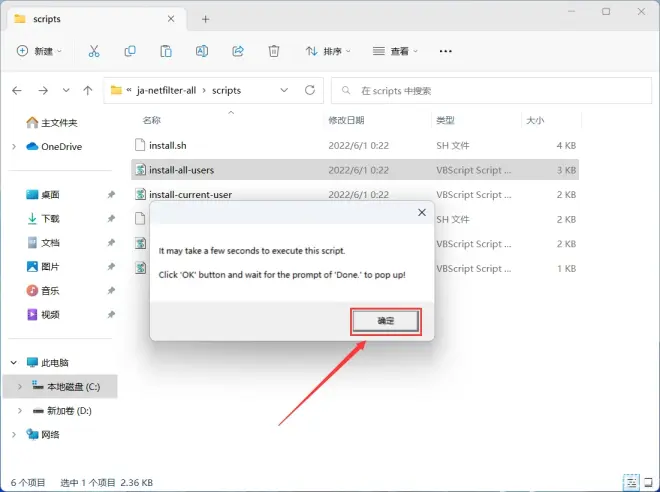Sort by 修改日期 date column header
660x492 pixels.
coord(346,120)
